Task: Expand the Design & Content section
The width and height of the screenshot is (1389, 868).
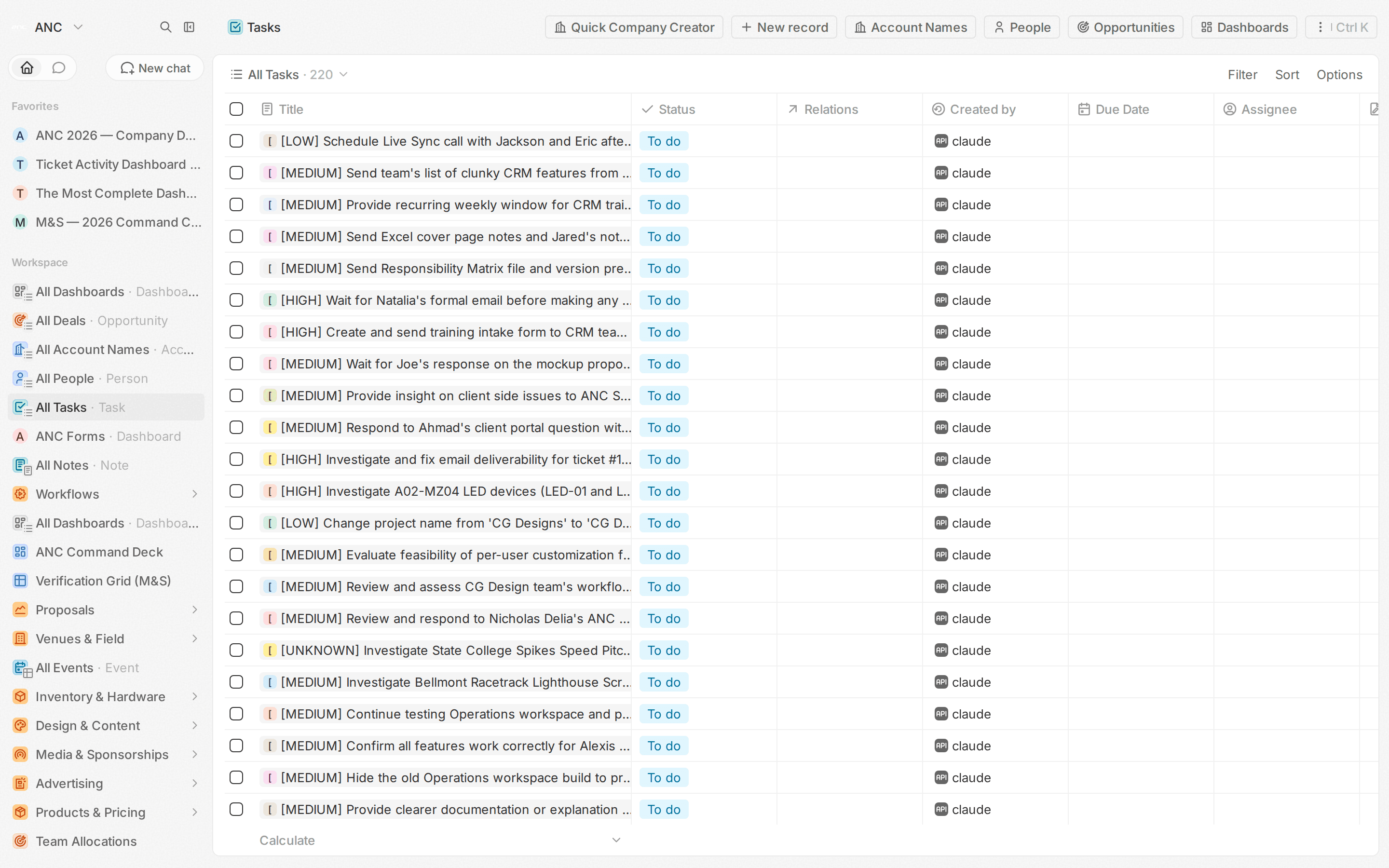Action: pos(194,726)
